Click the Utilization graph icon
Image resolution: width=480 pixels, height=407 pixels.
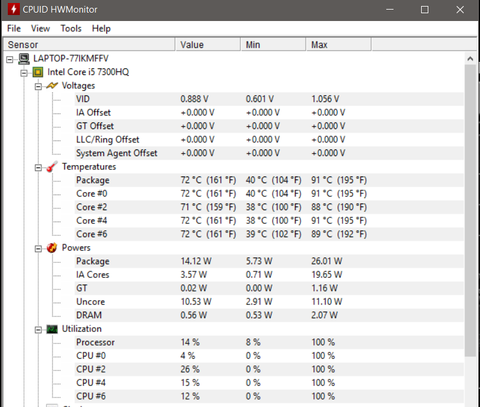point(52,329)
